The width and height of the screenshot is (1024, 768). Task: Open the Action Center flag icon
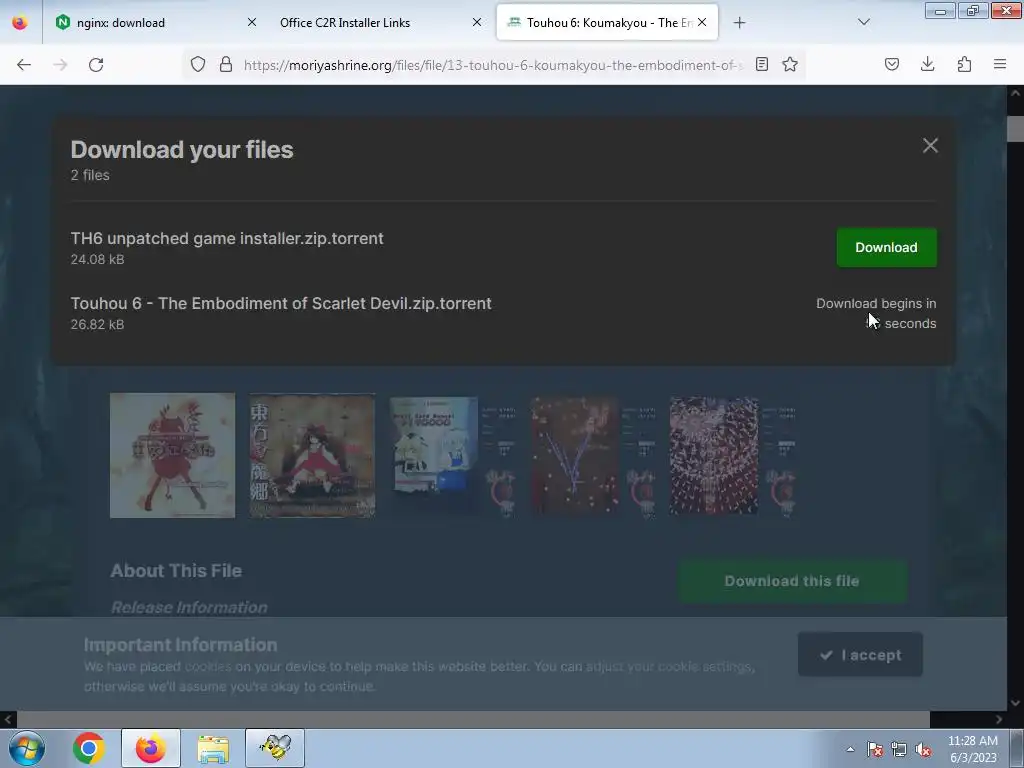(874, 749)
